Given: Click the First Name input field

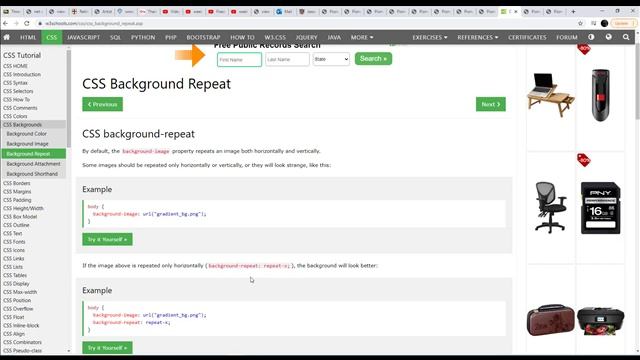Looking at the screenshot, I should (239, 60).
